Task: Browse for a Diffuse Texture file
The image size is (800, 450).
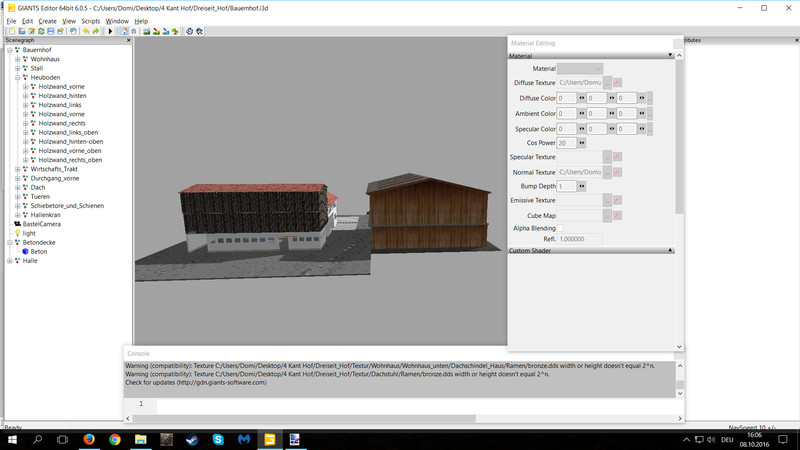Action: pyautogui.click(x=607, y=82)
